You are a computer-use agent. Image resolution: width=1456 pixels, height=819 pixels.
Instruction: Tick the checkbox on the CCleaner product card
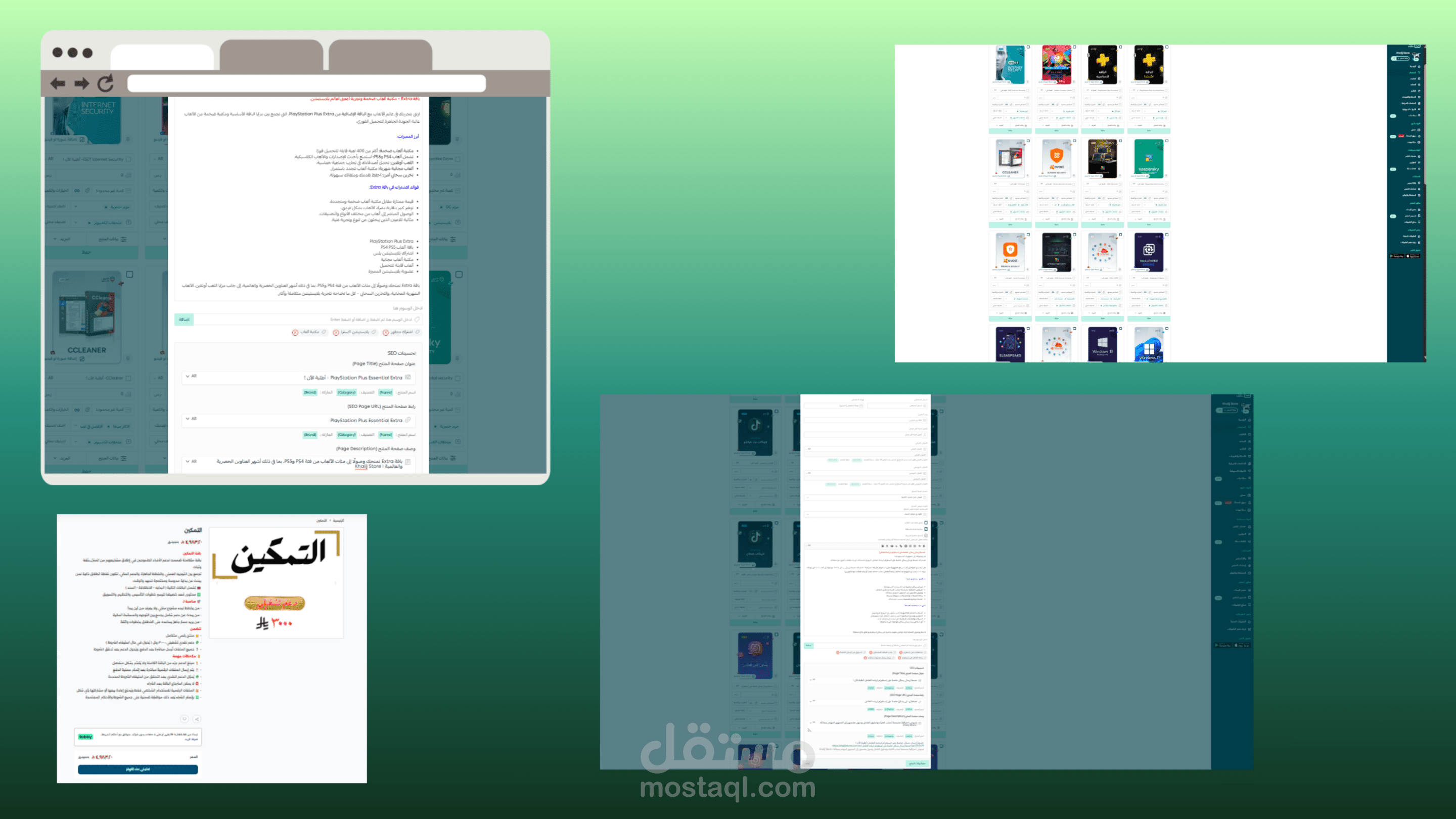click(129, 274)
